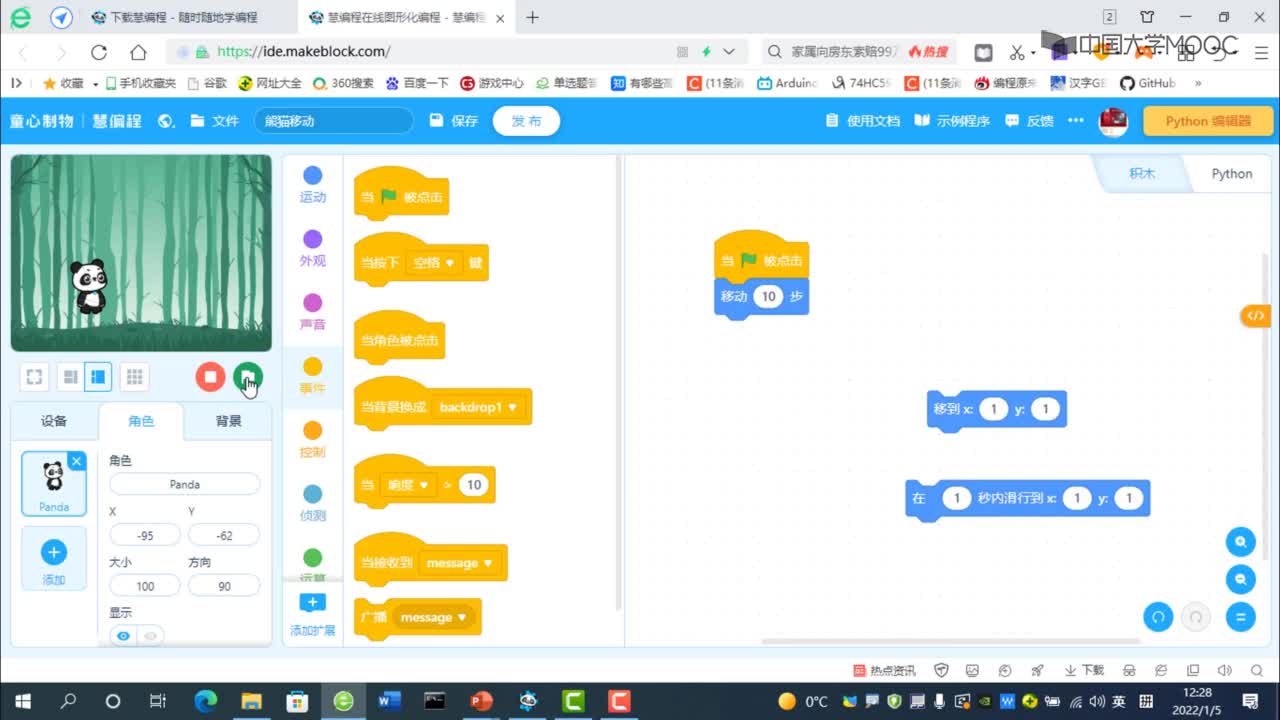The width and height of the screenshot is (1280, 720).
Task: Select the 声音 block category
Action: [313, 313]
